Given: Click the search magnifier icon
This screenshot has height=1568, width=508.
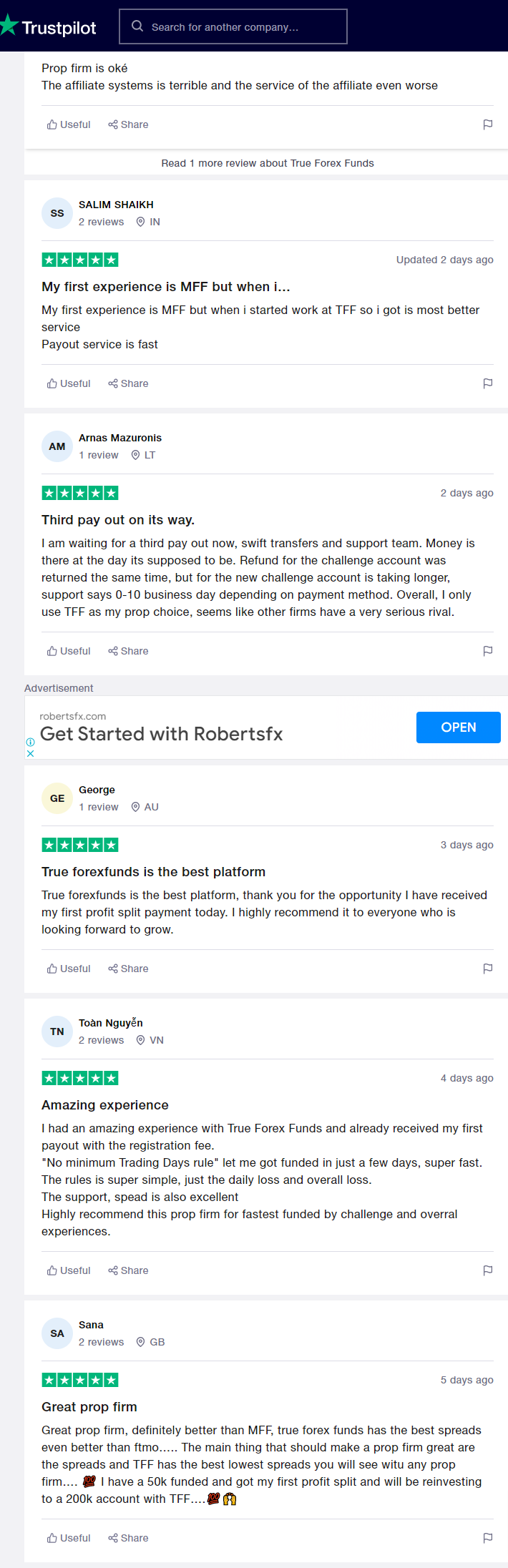Looking at the screenshot, I should pos(137,26).
